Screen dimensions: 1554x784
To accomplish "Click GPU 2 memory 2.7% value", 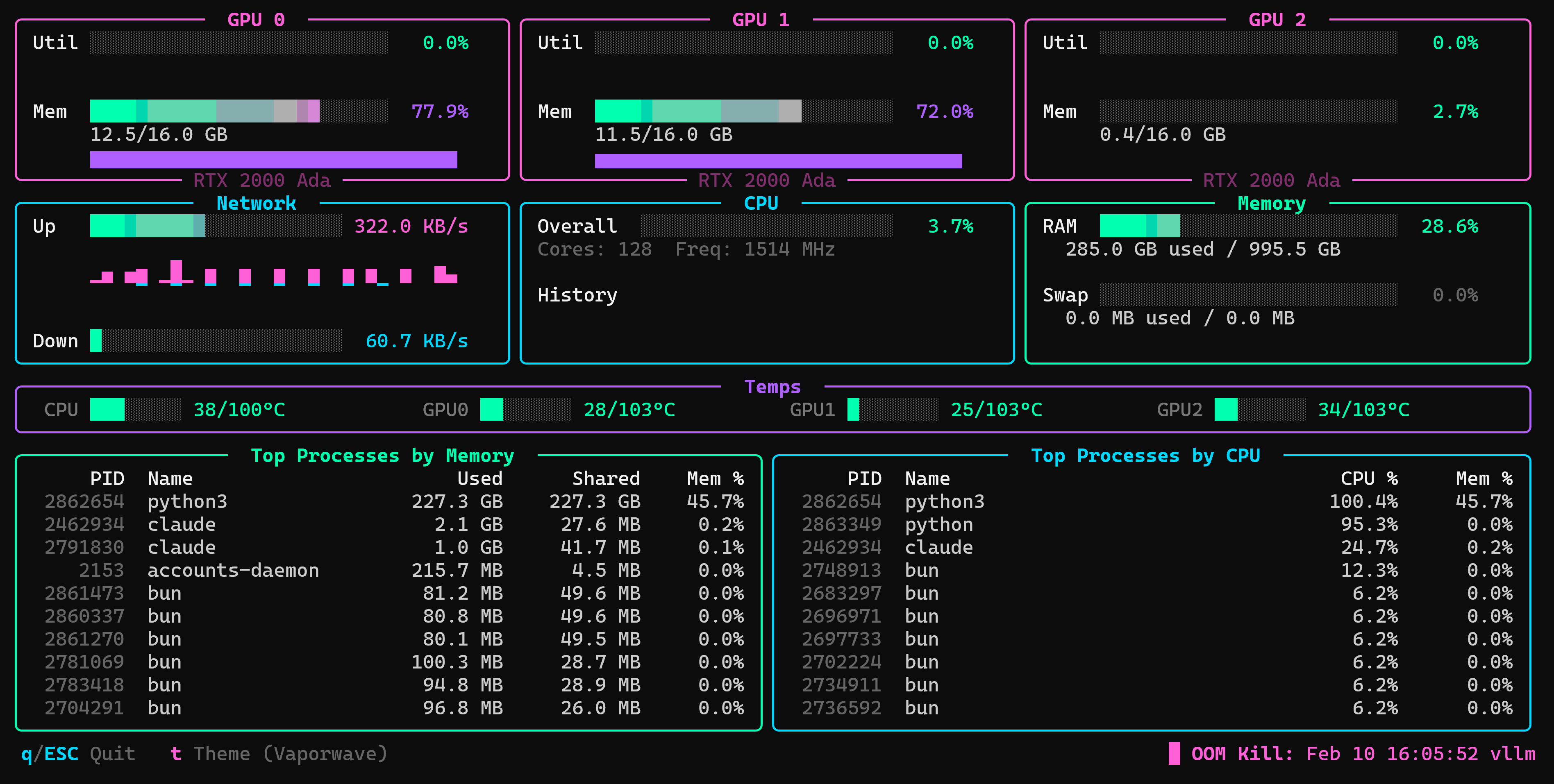I will pyautogui.click(x=1455, y=111).
